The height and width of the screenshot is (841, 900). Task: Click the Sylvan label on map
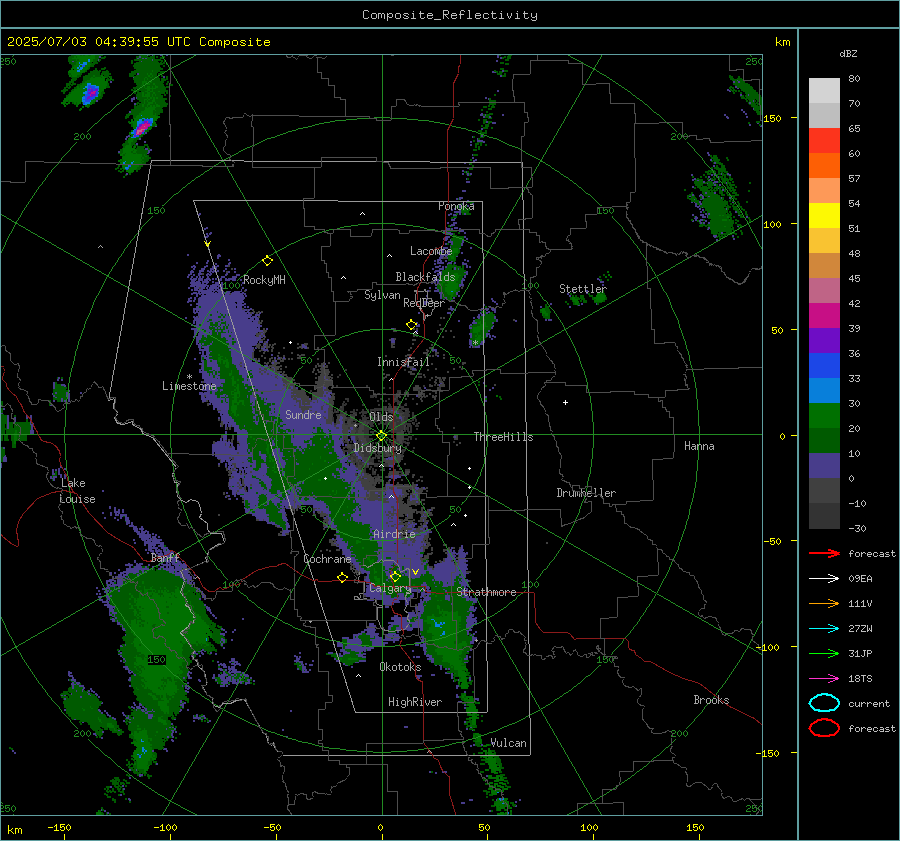point(382,295)
